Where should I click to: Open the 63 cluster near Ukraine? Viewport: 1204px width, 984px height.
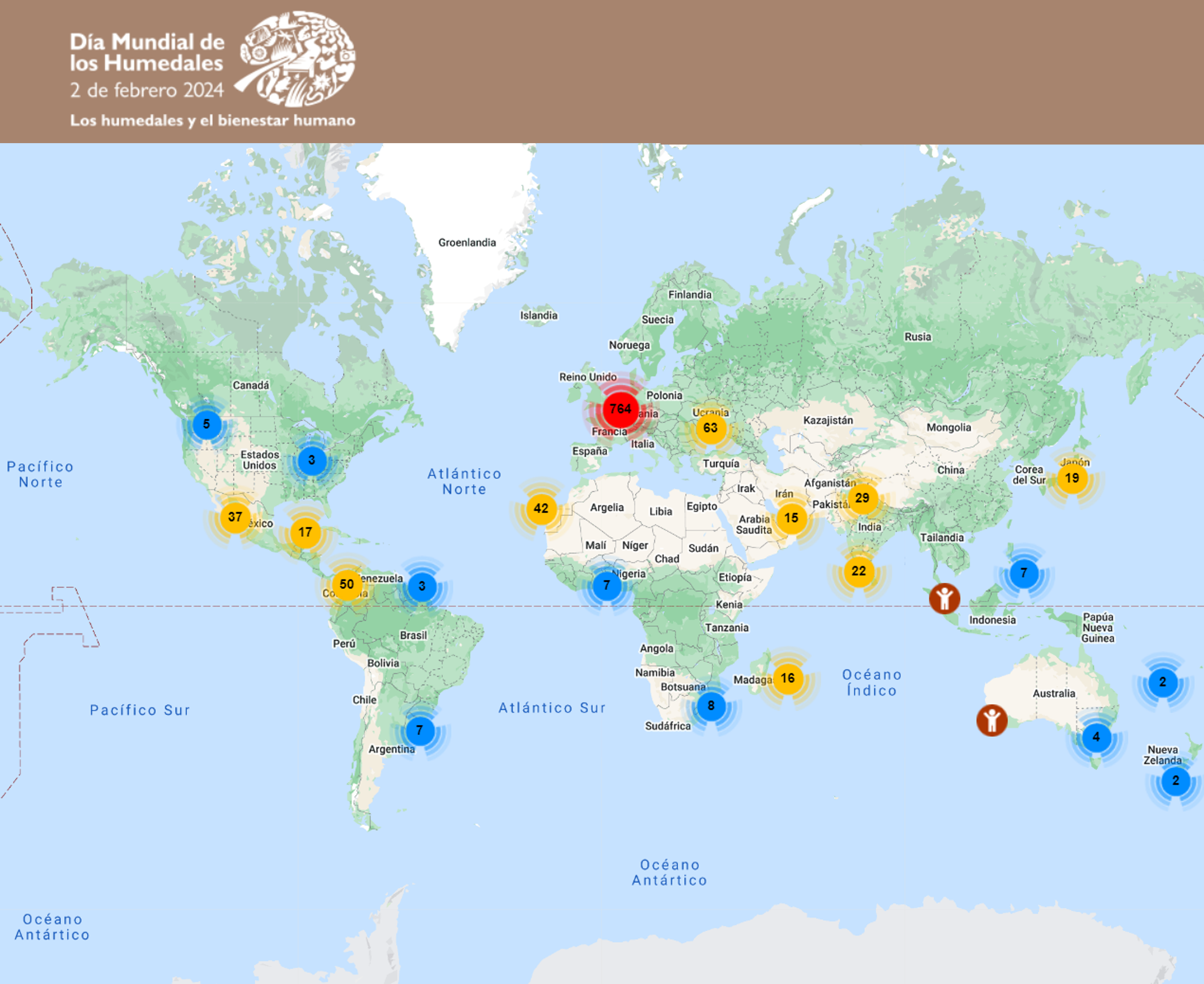pos(710,429)
